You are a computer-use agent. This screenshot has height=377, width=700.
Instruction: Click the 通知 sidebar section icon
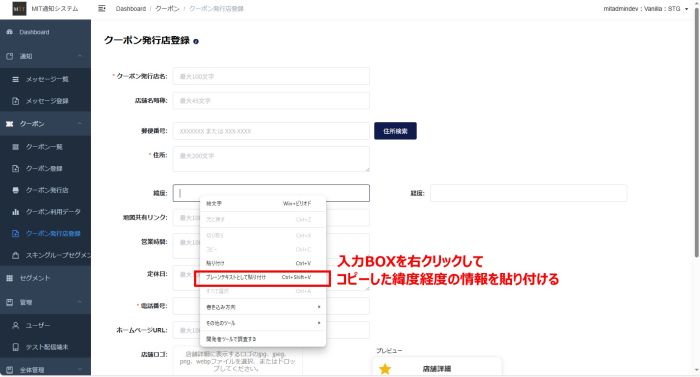[x=9, y=56]
